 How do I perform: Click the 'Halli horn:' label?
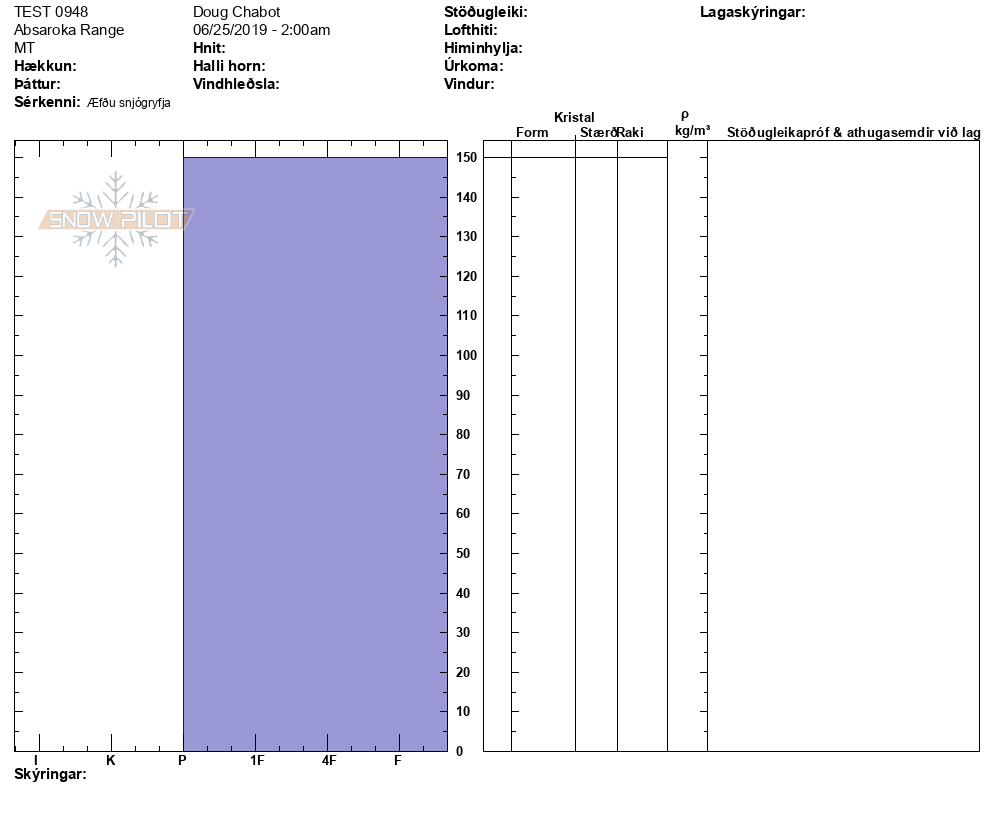[x=229, y=66]
